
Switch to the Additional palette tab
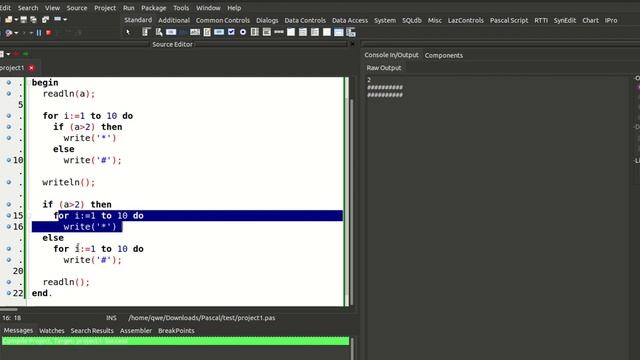coord(174,20)
